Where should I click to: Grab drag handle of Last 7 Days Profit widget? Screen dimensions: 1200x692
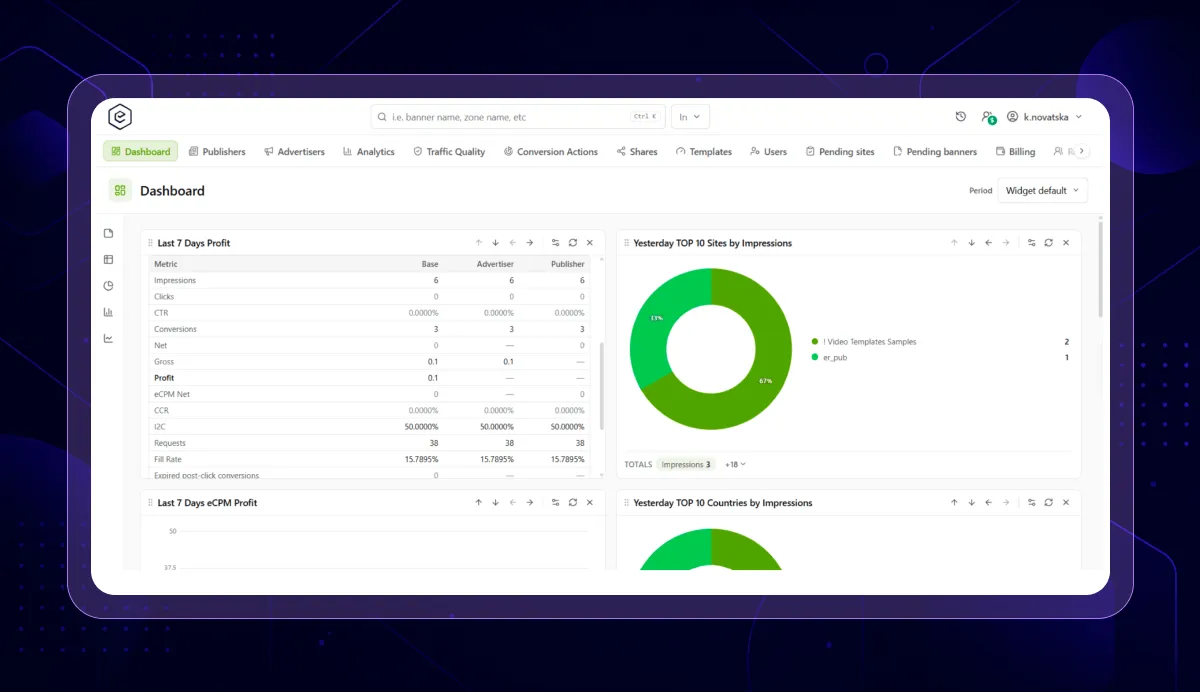(150, 243)
